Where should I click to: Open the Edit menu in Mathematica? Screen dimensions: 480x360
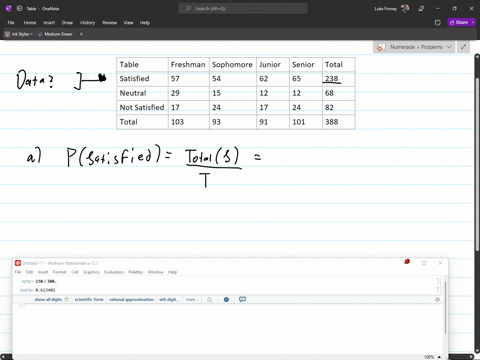click(x=29, y=272)
